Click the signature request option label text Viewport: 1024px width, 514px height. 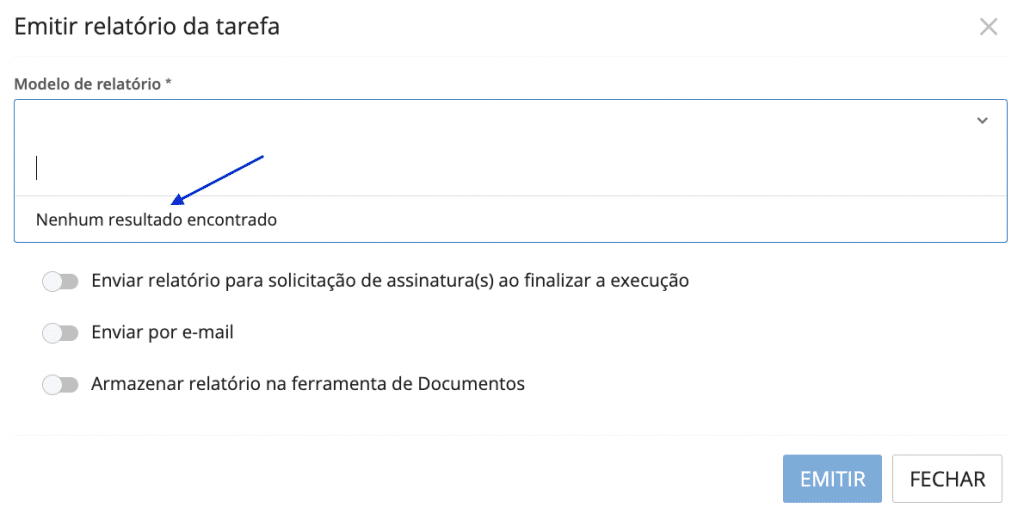tap(390, 281)
